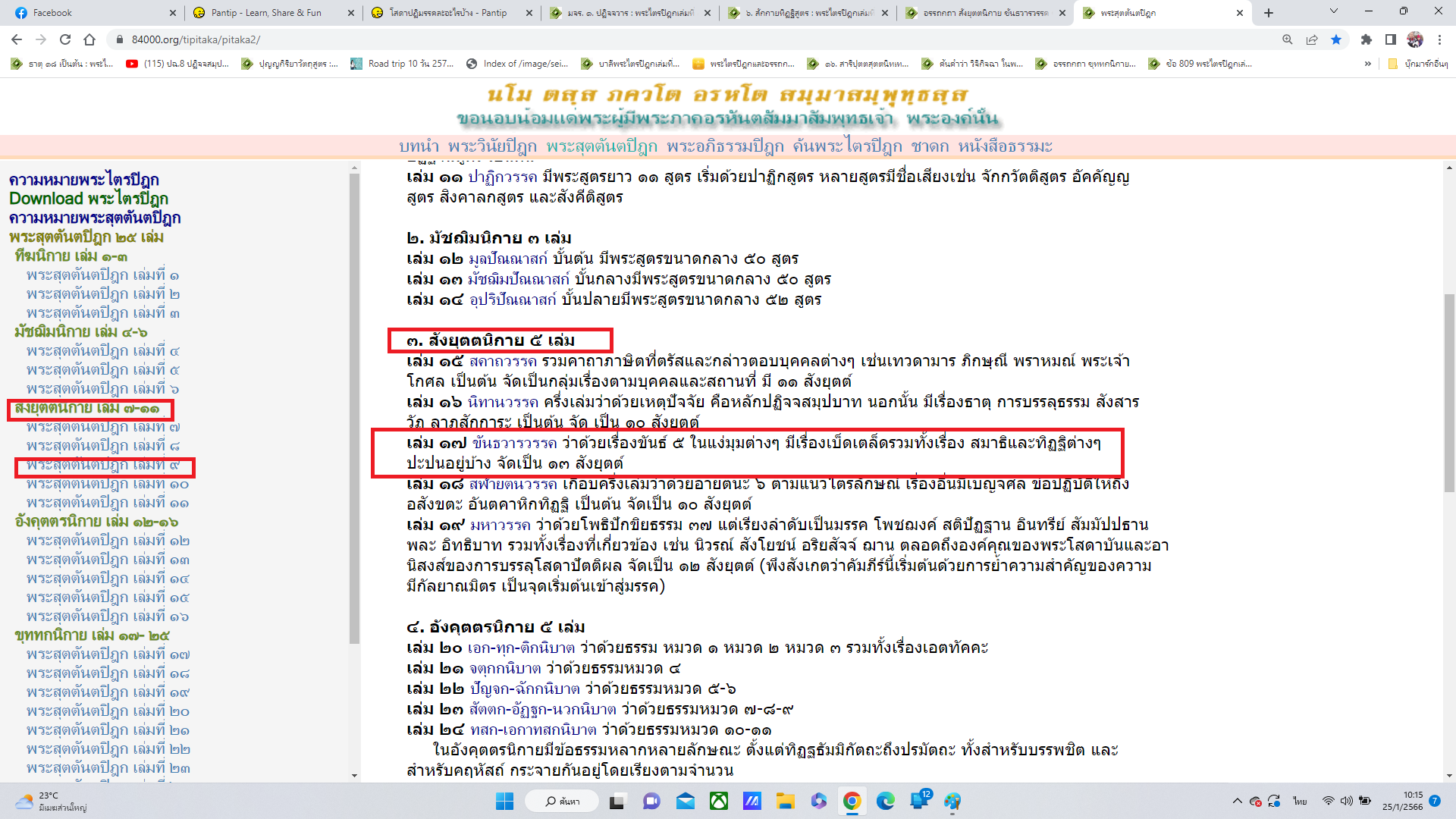Click the home icon in browser toolbar

89,39
